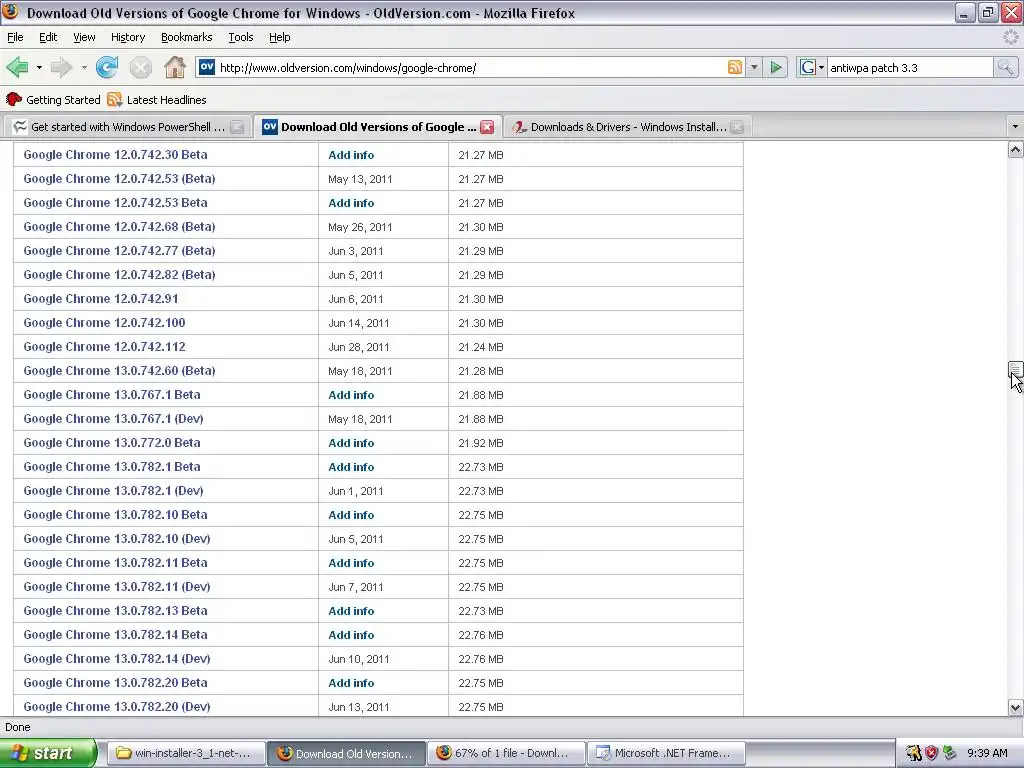This screenshot has width=1024, height=768.
Task: Click the green Go arrow button
Action: point(776,67)
